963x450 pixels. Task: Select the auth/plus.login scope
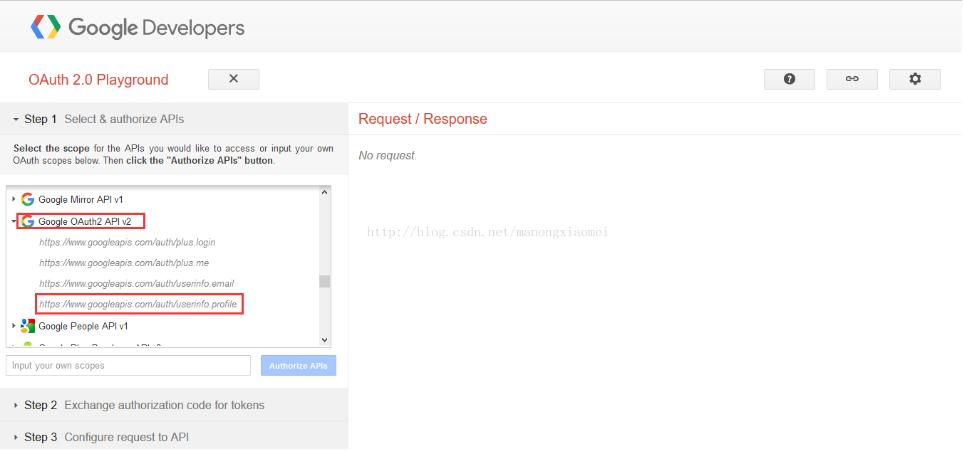(x=127, y=242)
